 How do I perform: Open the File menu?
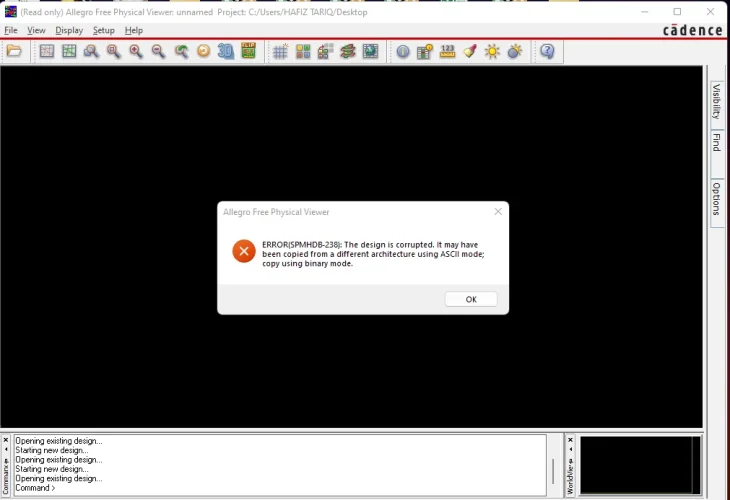pos(11,31)
